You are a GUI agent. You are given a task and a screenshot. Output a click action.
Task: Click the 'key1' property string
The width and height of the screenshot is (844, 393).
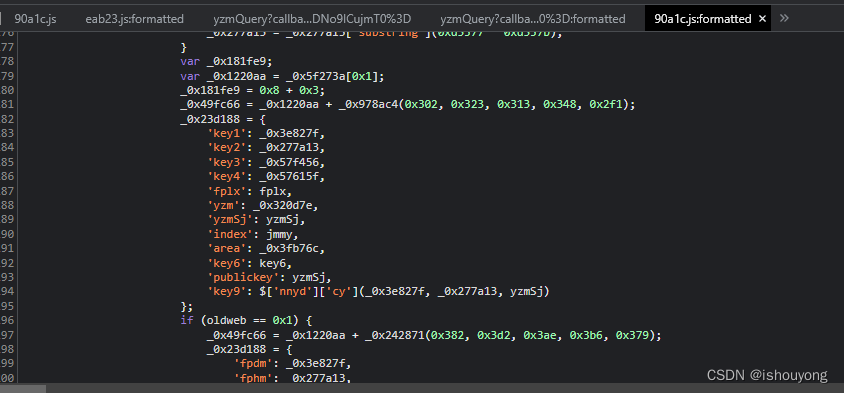click(227, 133)
